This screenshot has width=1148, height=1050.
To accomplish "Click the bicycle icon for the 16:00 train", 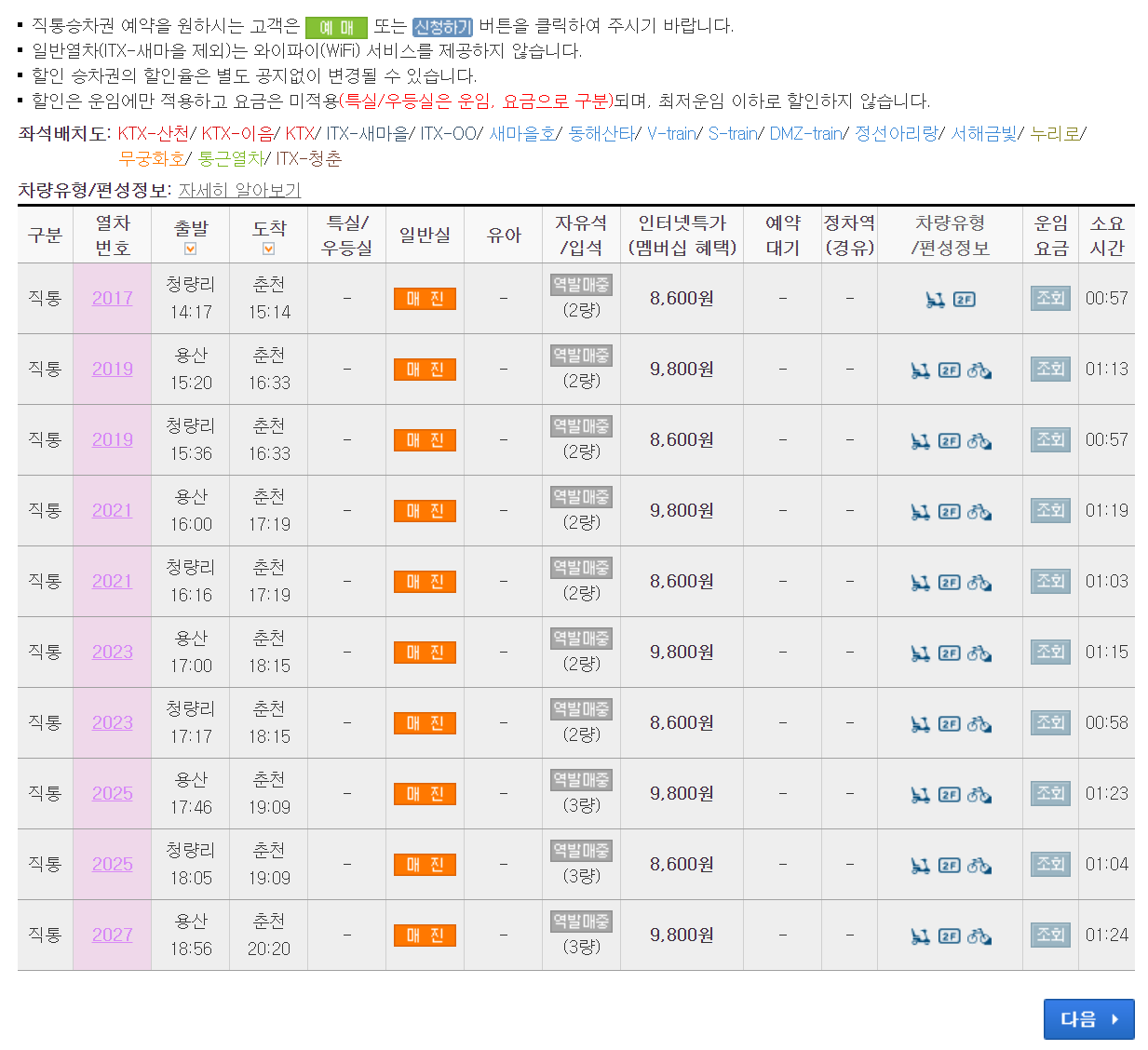I will [x=979, y=512].
